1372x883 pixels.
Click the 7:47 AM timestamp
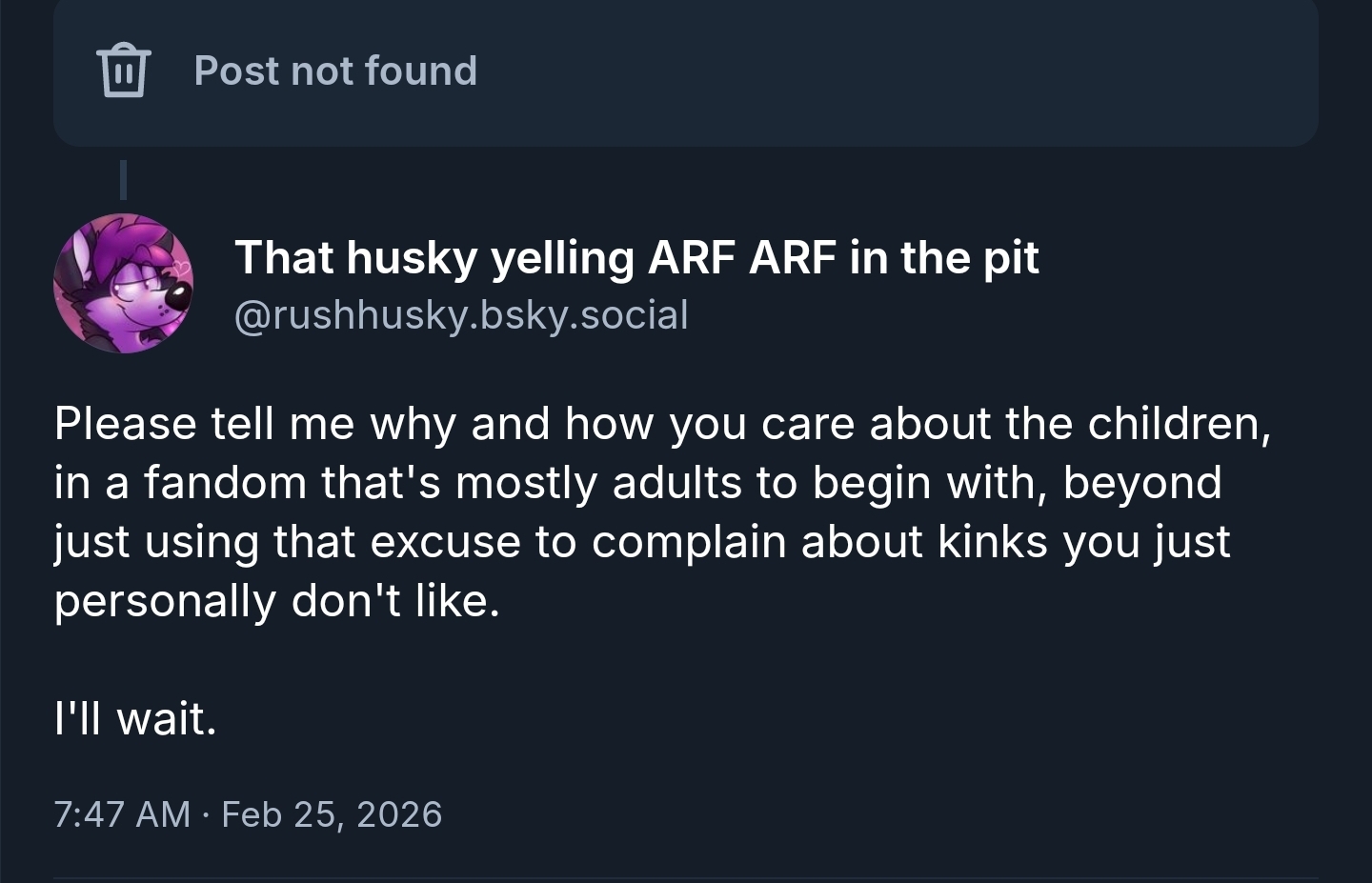[122, 814]
